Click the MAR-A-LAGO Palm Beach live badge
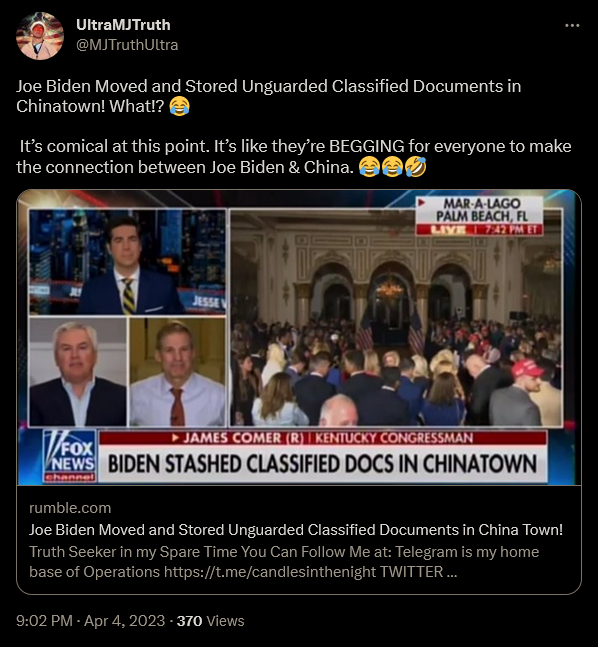598x647 pixels. pyautogui.click(x=479, y=216)
